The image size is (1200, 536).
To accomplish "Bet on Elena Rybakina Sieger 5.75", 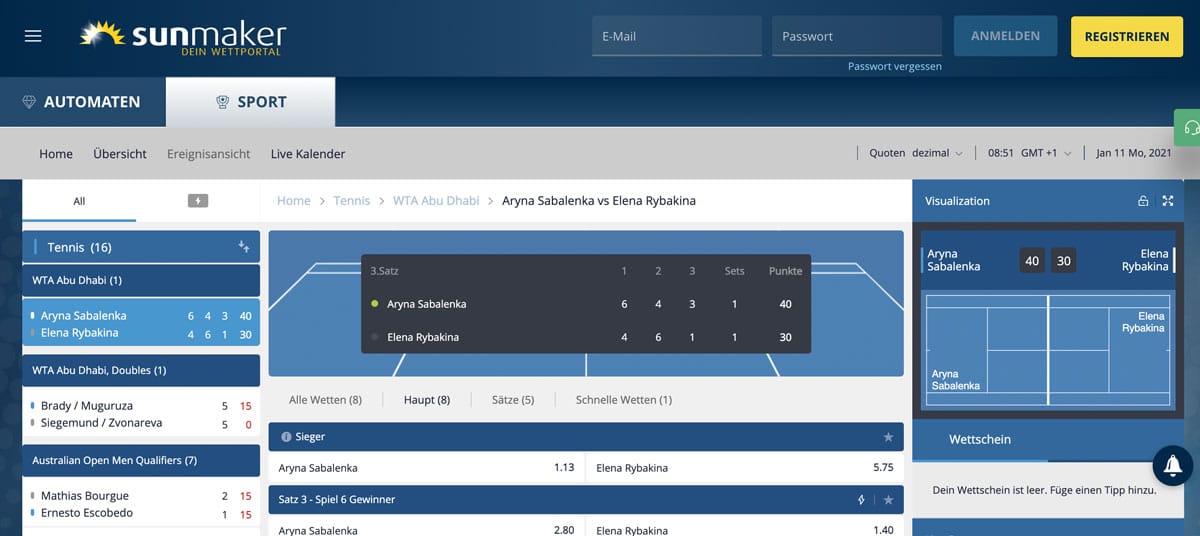I will [x=745, y=467].
